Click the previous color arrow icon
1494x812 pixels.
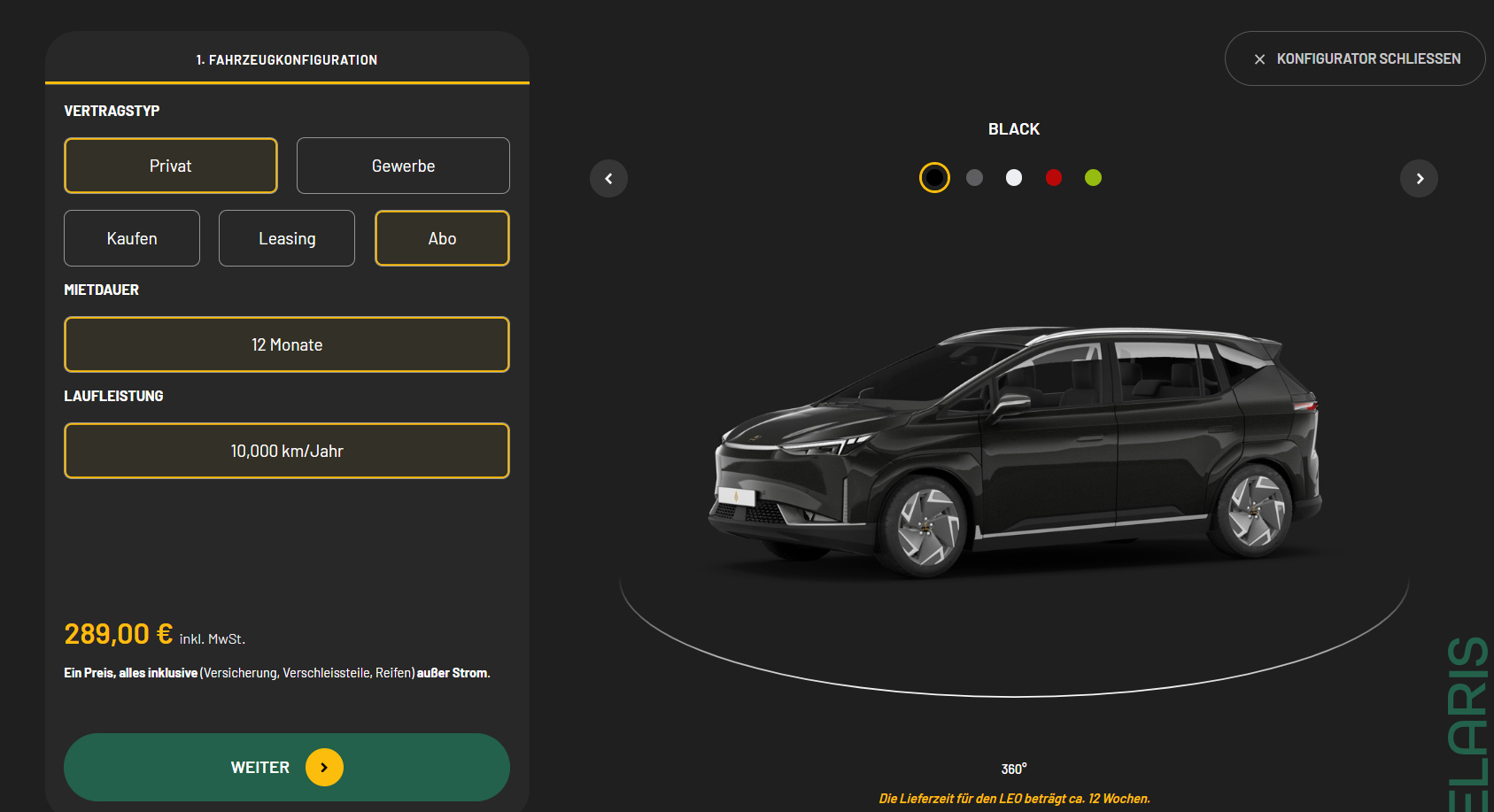click(x=608, y=179)
